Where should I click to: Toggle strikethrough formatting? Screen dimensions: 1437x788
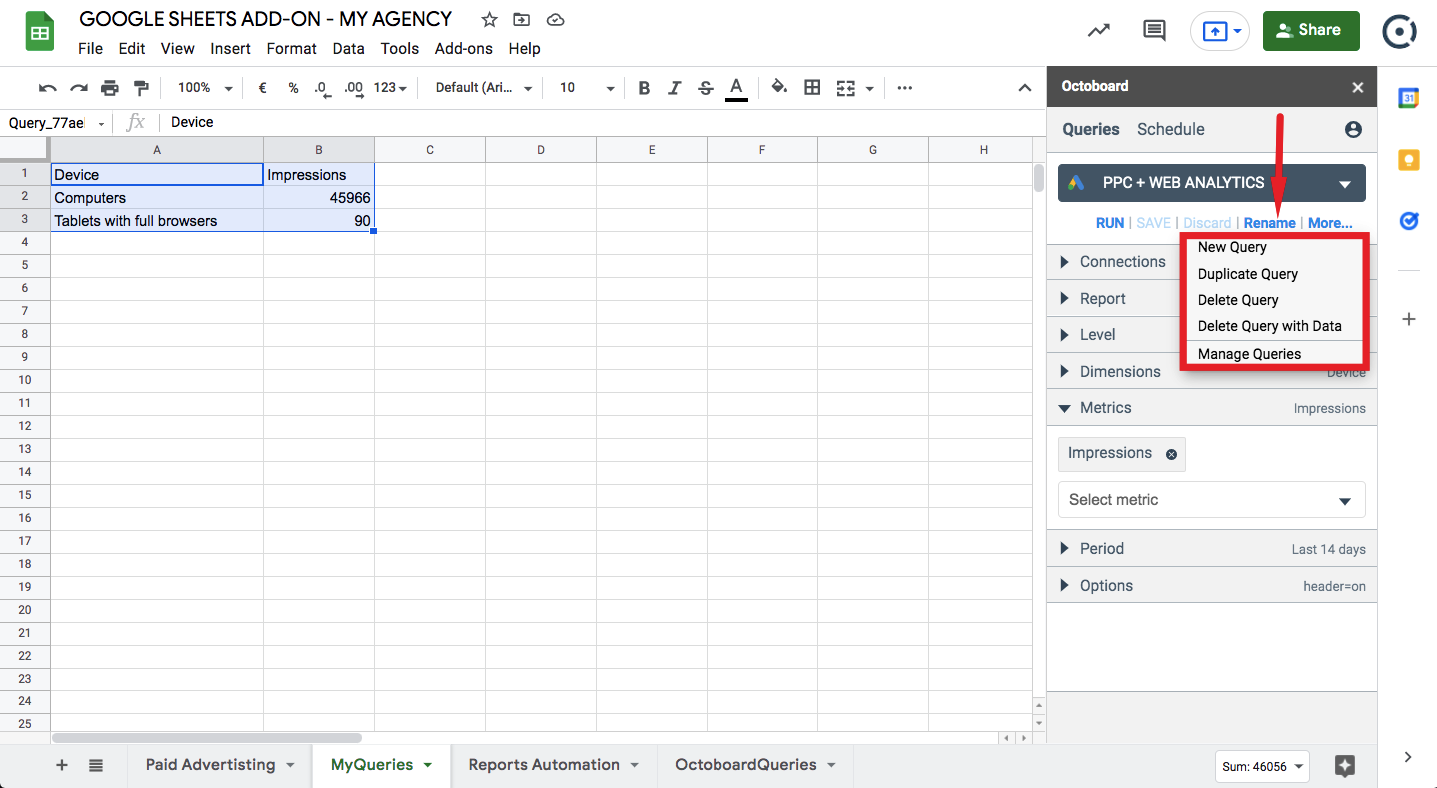tap(706, 88)
